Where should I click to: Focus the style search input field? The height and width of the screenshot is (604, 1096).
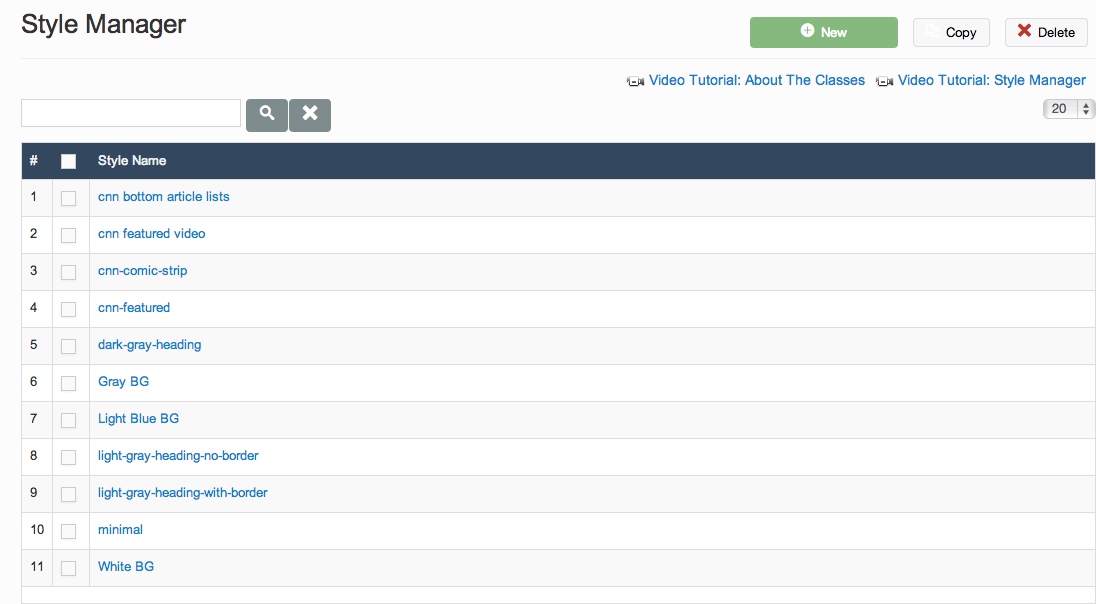[131, 113]
